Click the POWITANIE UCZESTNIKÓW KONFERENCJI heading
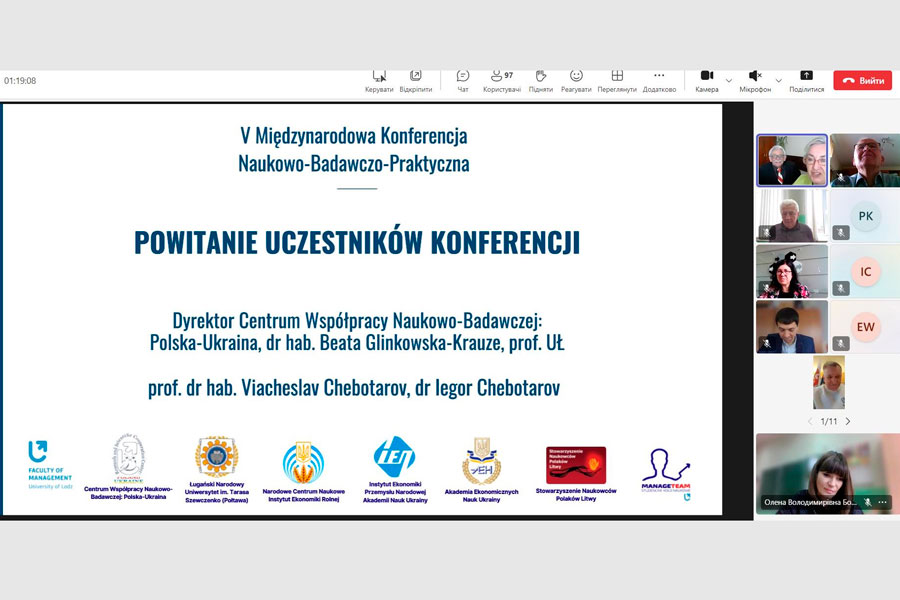900x600 pixels. click(x=357, y=242)
